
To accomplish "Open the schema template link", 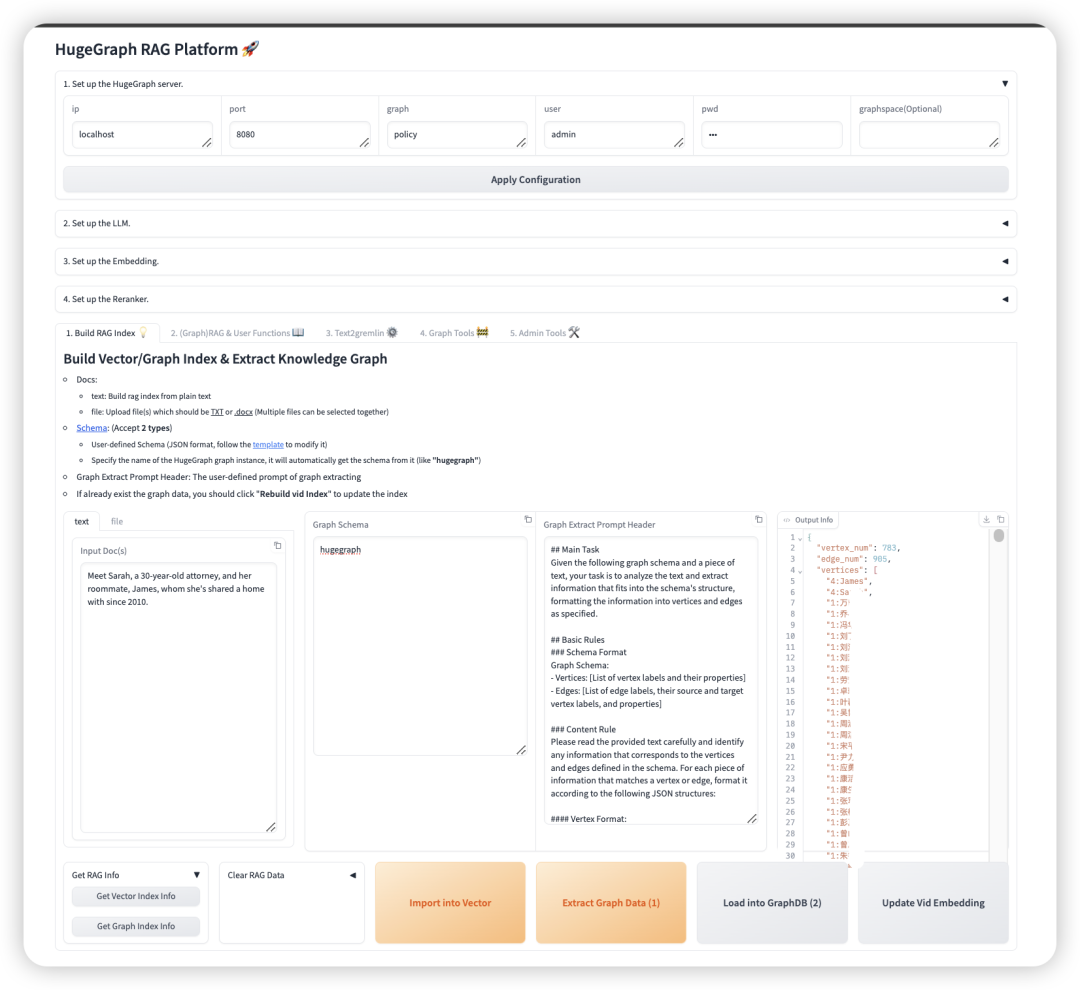I will [268, 444].
